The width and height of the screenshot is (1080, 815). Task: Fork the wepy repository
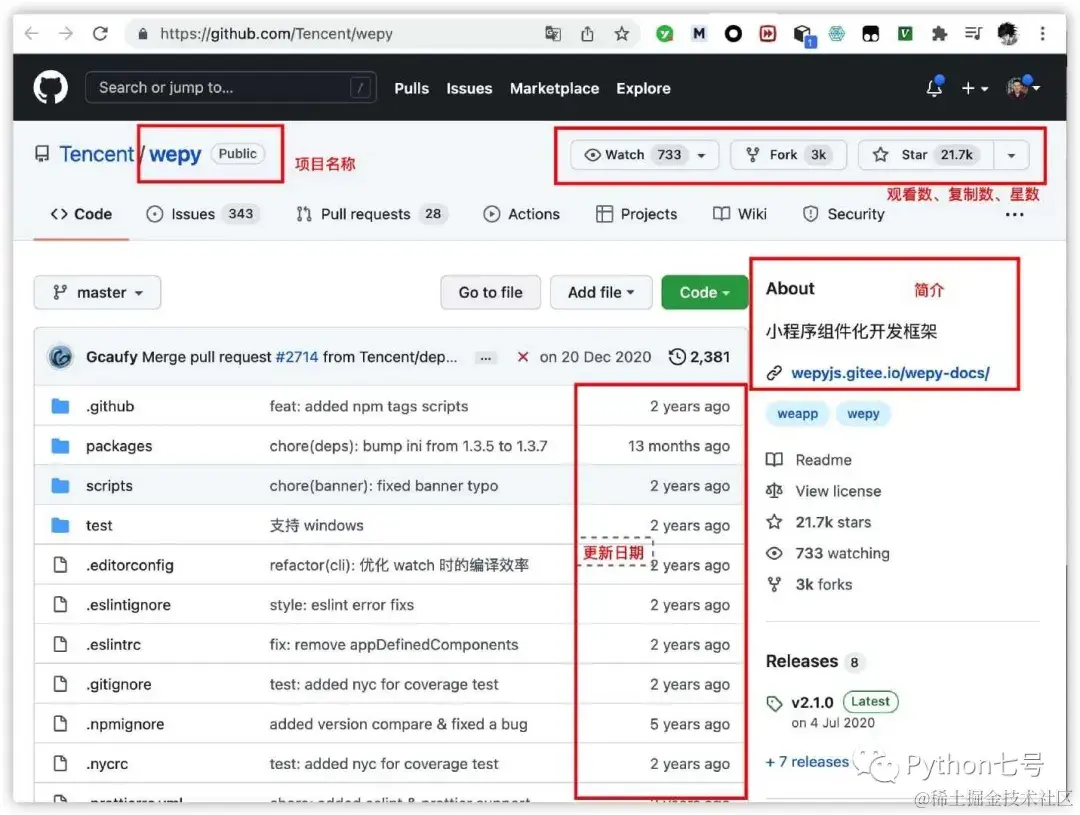point(789,154)
